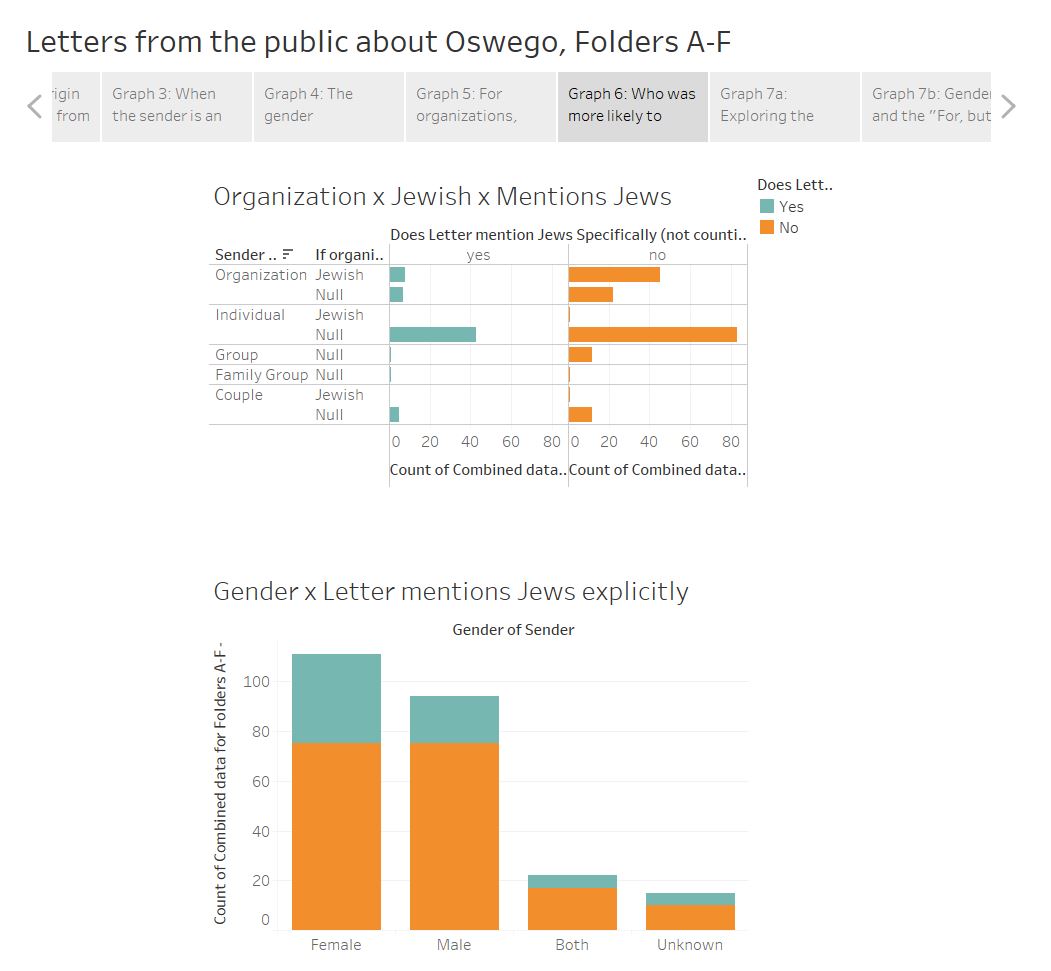Viewport: 1051px width, 971px height.
Task: Select the Female axis label
Action: [336, 945]
